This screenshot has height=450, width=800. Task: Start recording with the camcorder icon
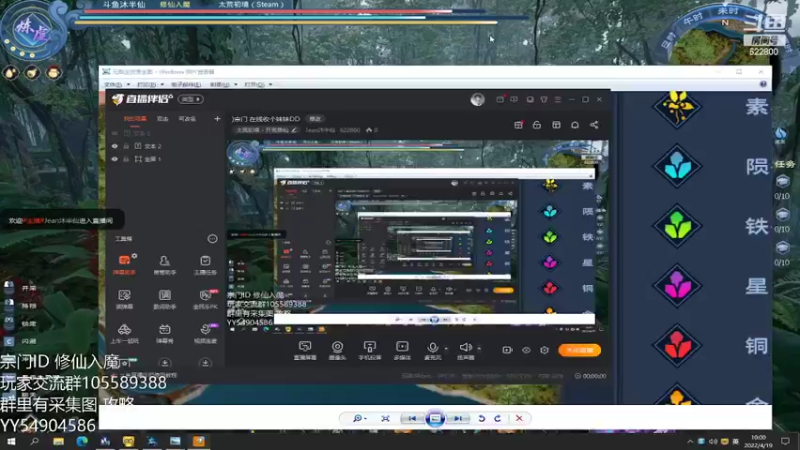(507, 350)
